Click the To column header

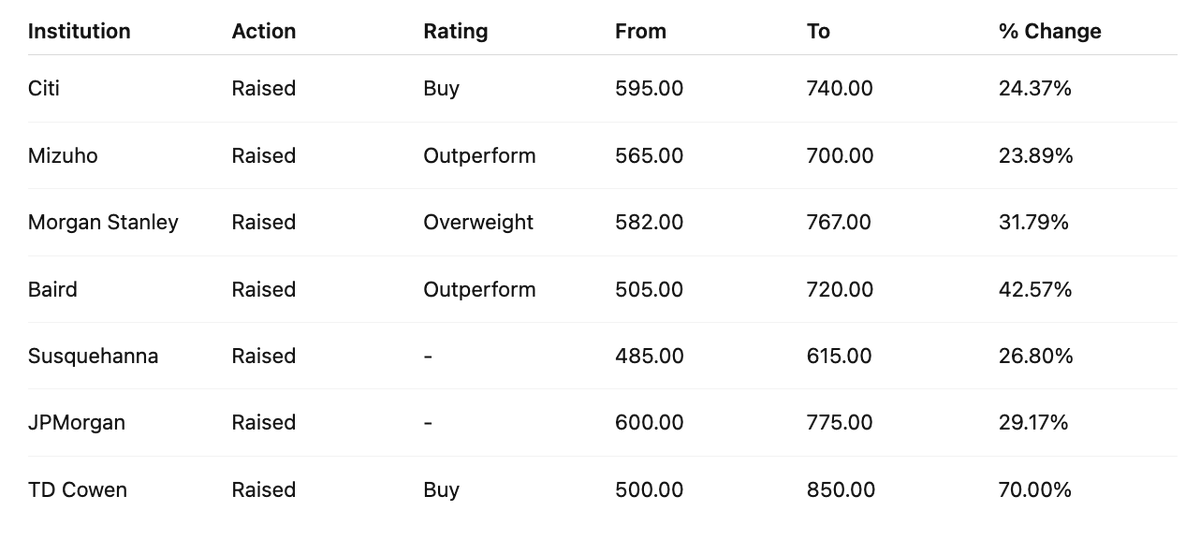[818, 31]
